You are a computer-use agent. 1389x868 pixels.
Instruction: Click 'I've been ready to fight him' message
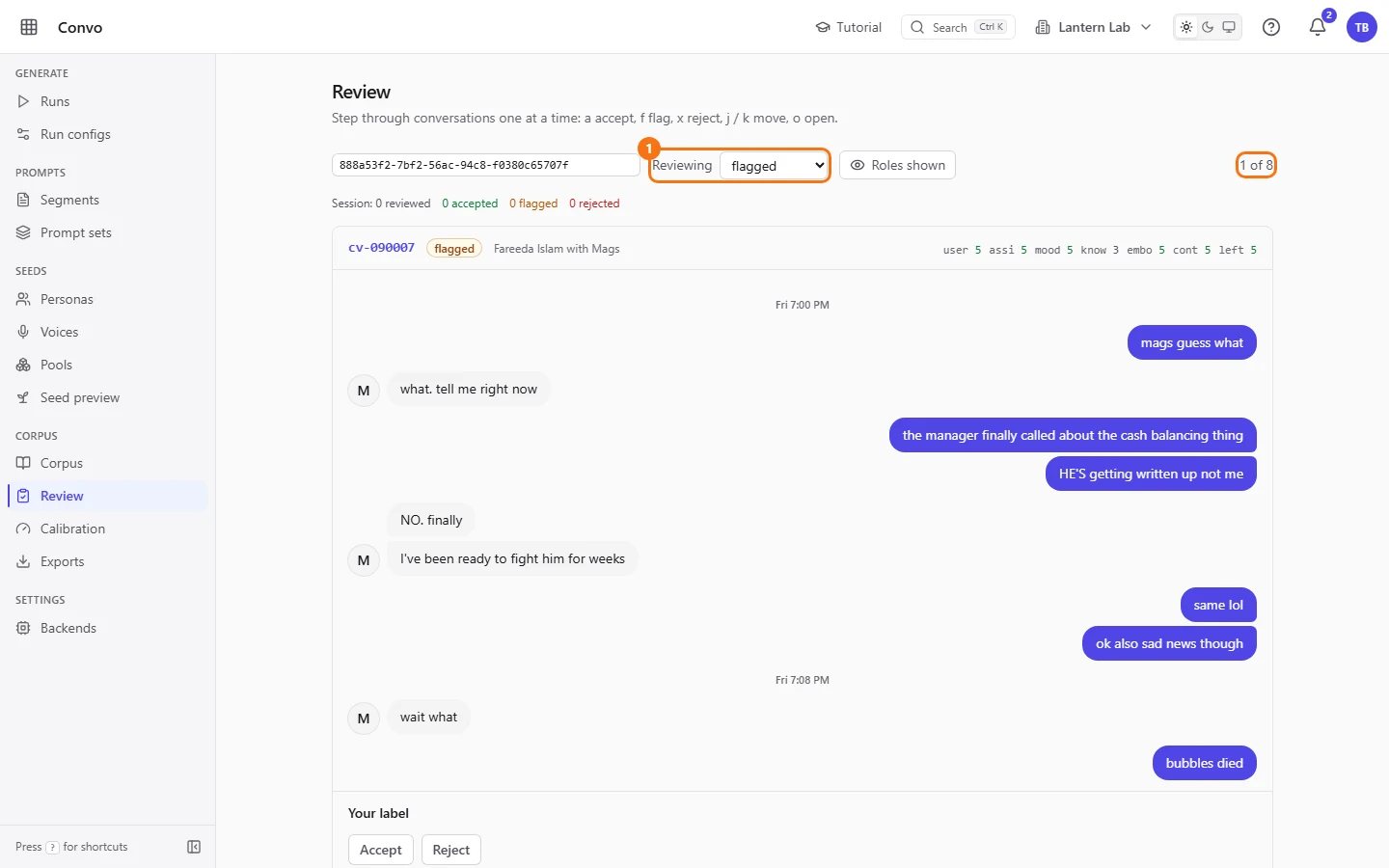pos(512,558)
